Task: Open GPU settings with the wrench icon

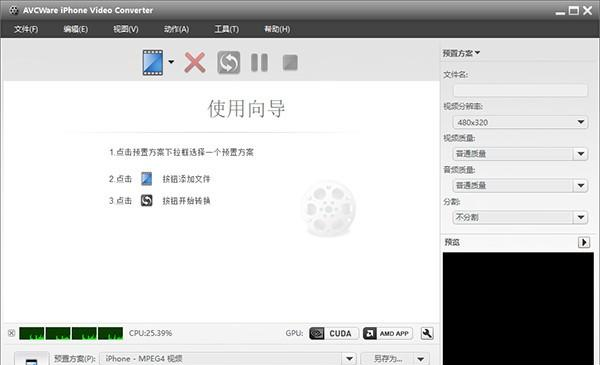Action: [x=427, y=334]
